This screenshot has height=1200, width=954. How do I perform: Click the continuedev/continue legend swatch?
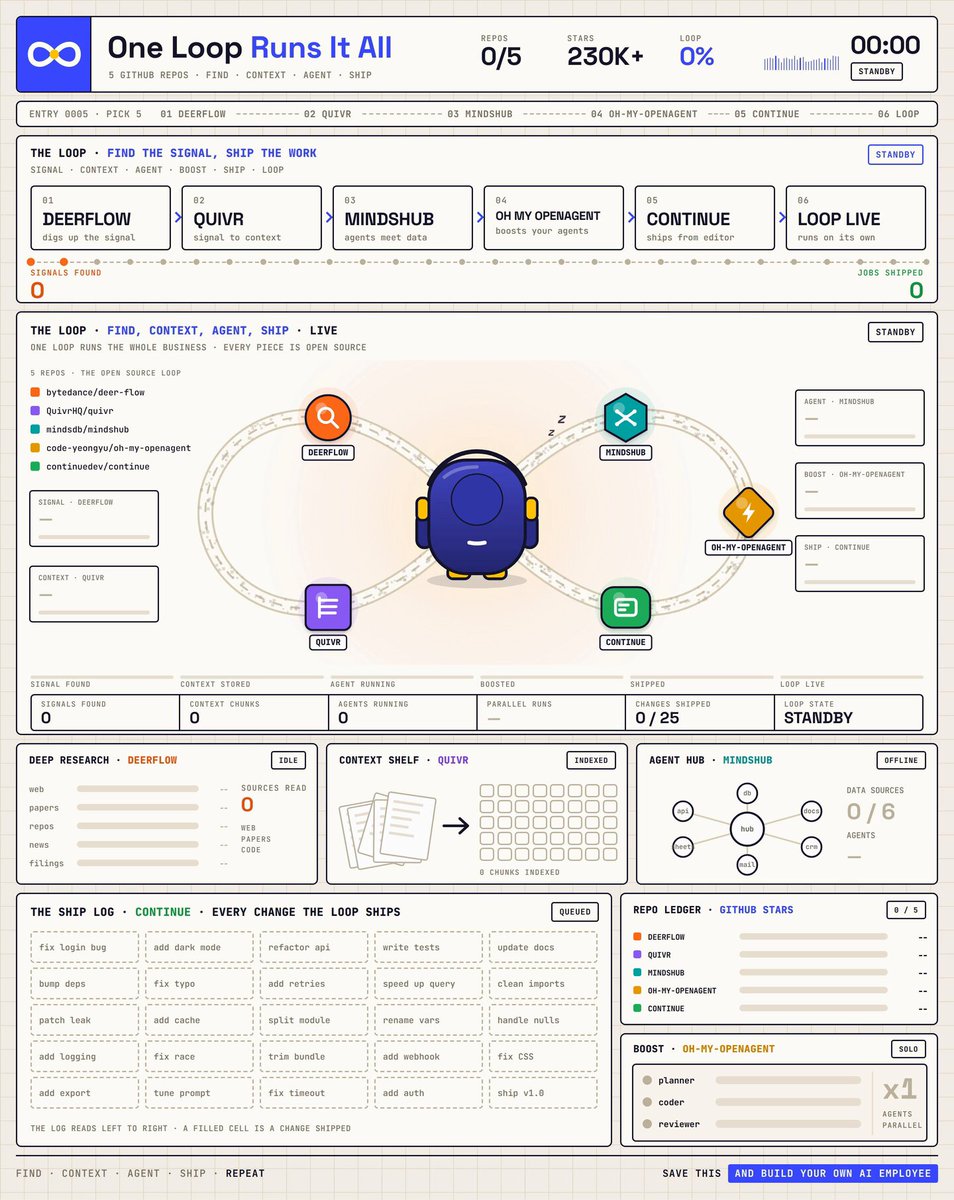[35, 466]
